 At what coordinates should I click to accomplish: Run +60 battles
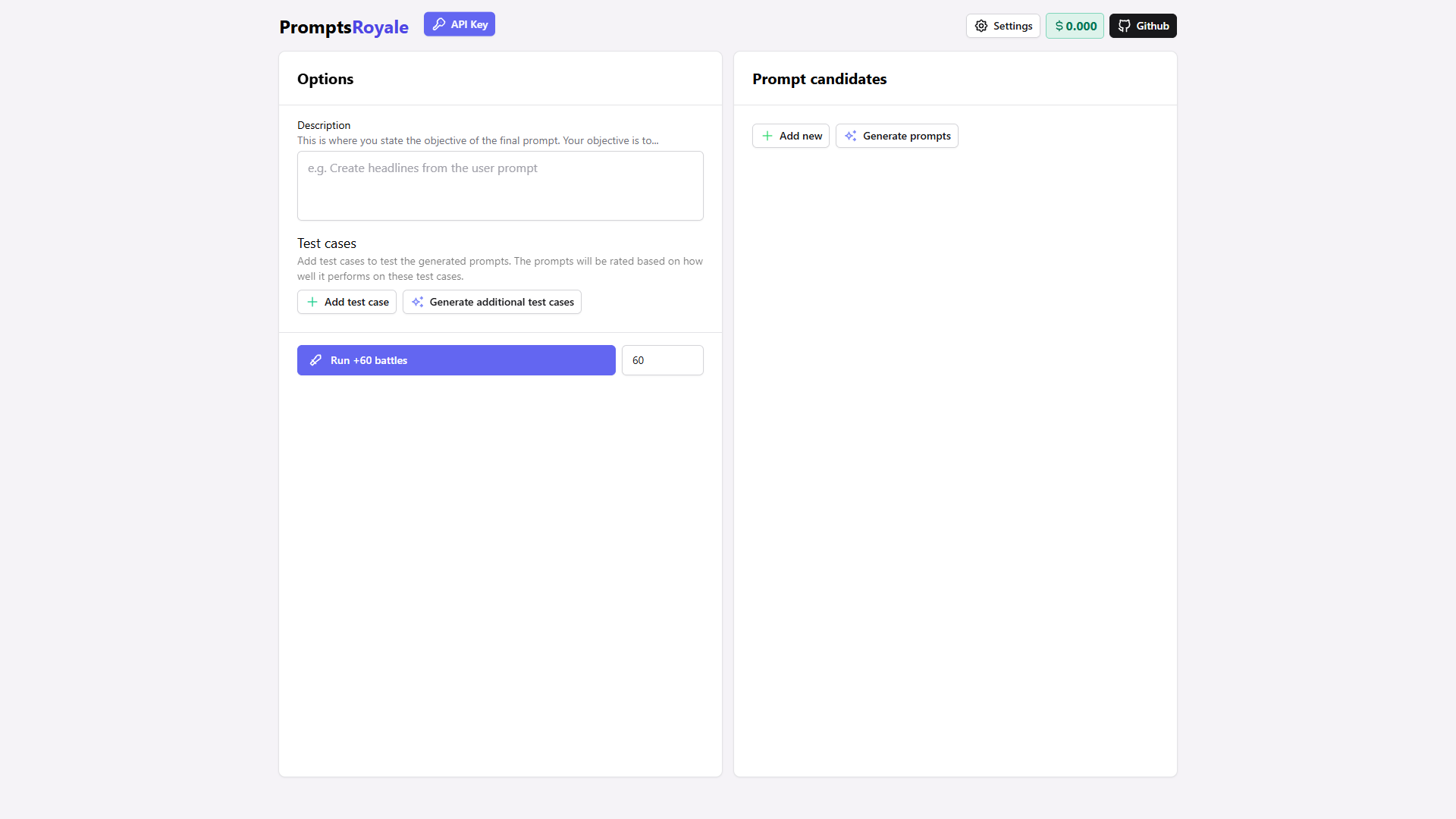click(x=457, y=360)
